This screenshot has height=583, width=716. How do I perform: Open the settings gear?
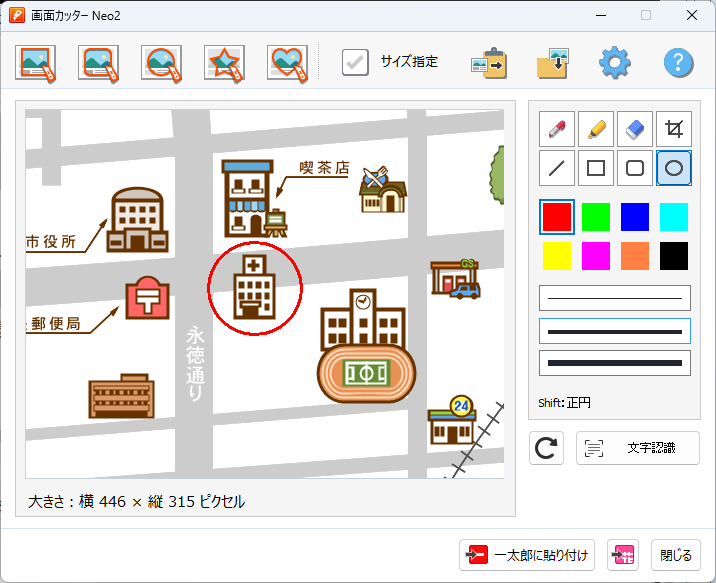tap(615, 63)
